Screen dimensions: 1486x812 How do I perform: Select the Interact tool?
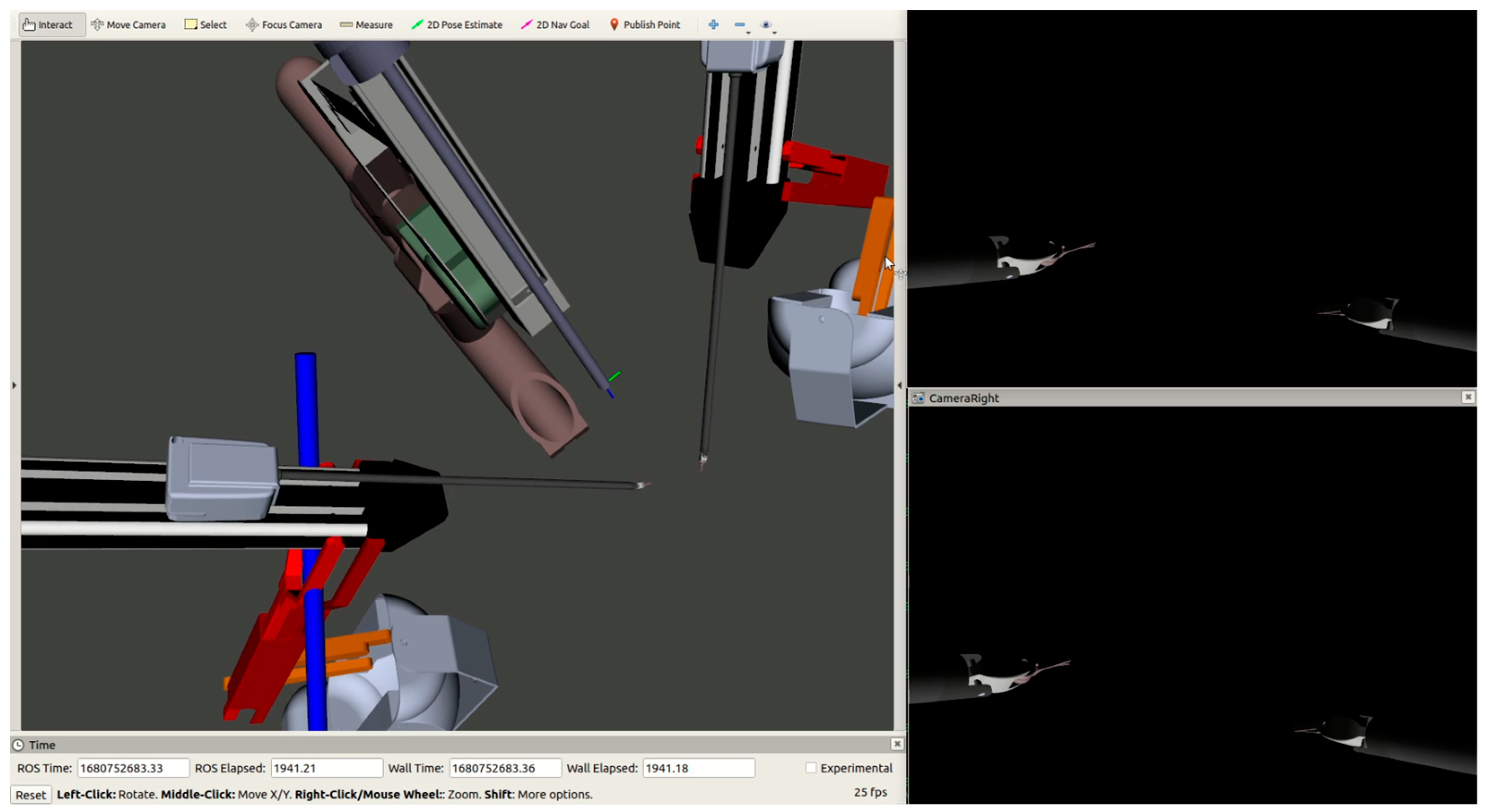click(48, 25)
